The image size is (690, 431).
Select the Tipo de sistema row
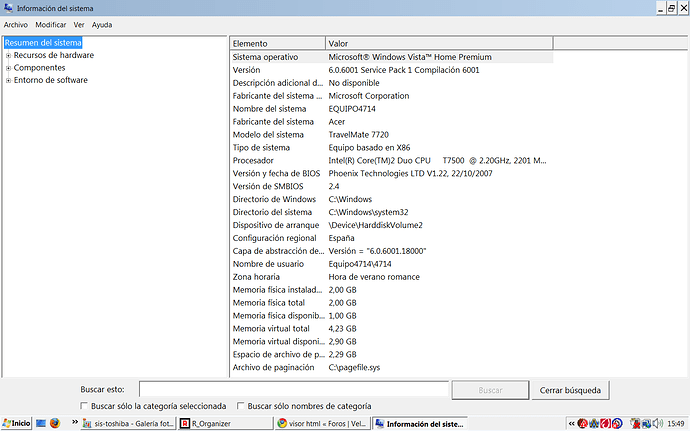tap(392, 147)
